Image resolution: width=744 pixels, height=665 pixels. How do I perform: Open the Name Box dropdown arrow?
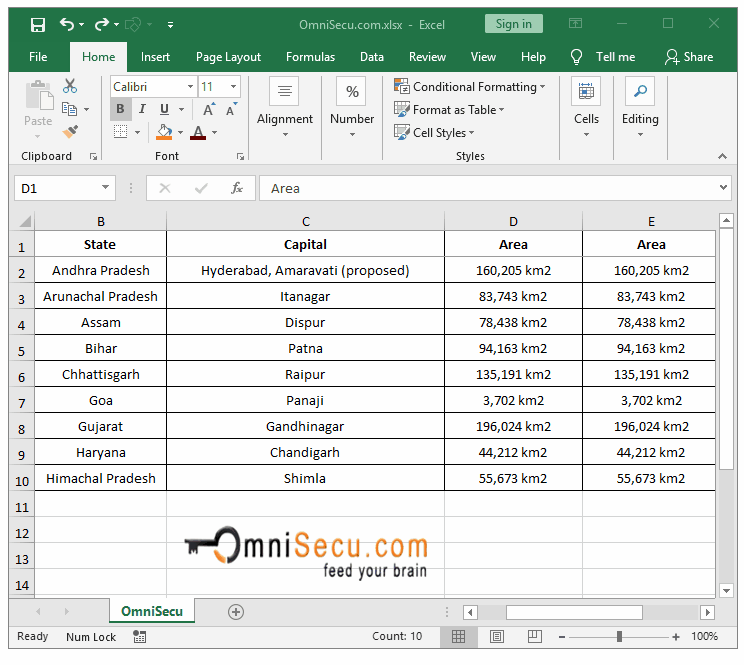tap(106, 188)
